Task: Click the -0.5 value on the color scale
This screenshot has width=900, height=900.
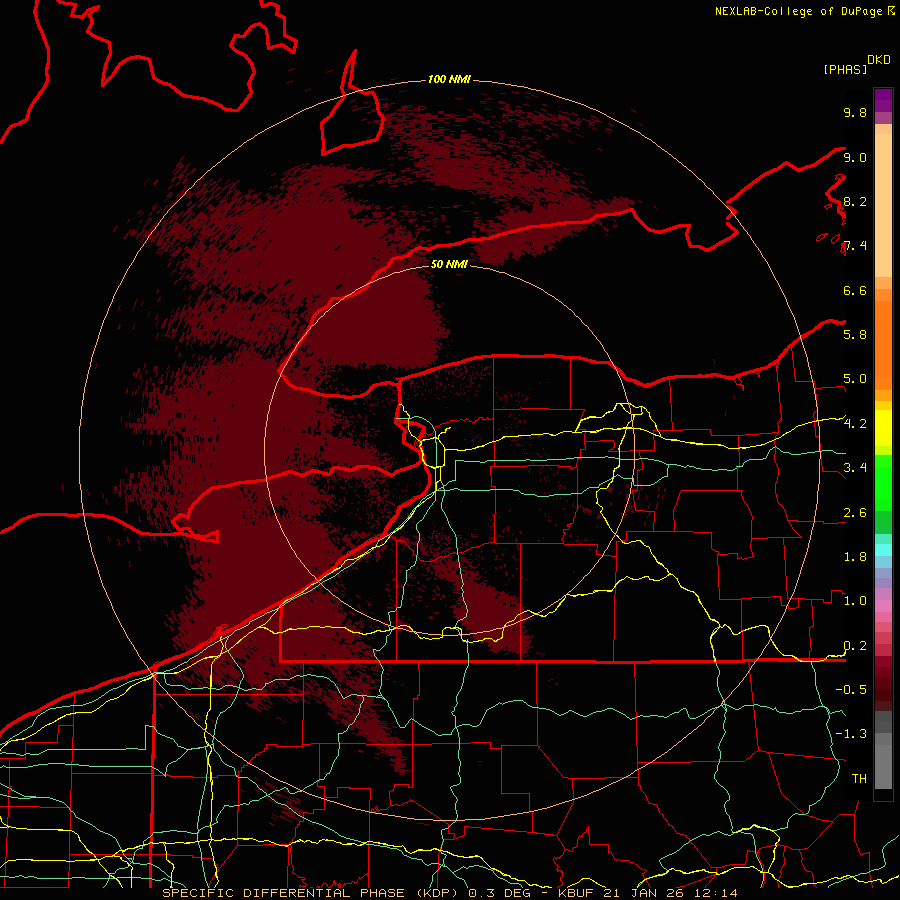Action: pos(851,690)
